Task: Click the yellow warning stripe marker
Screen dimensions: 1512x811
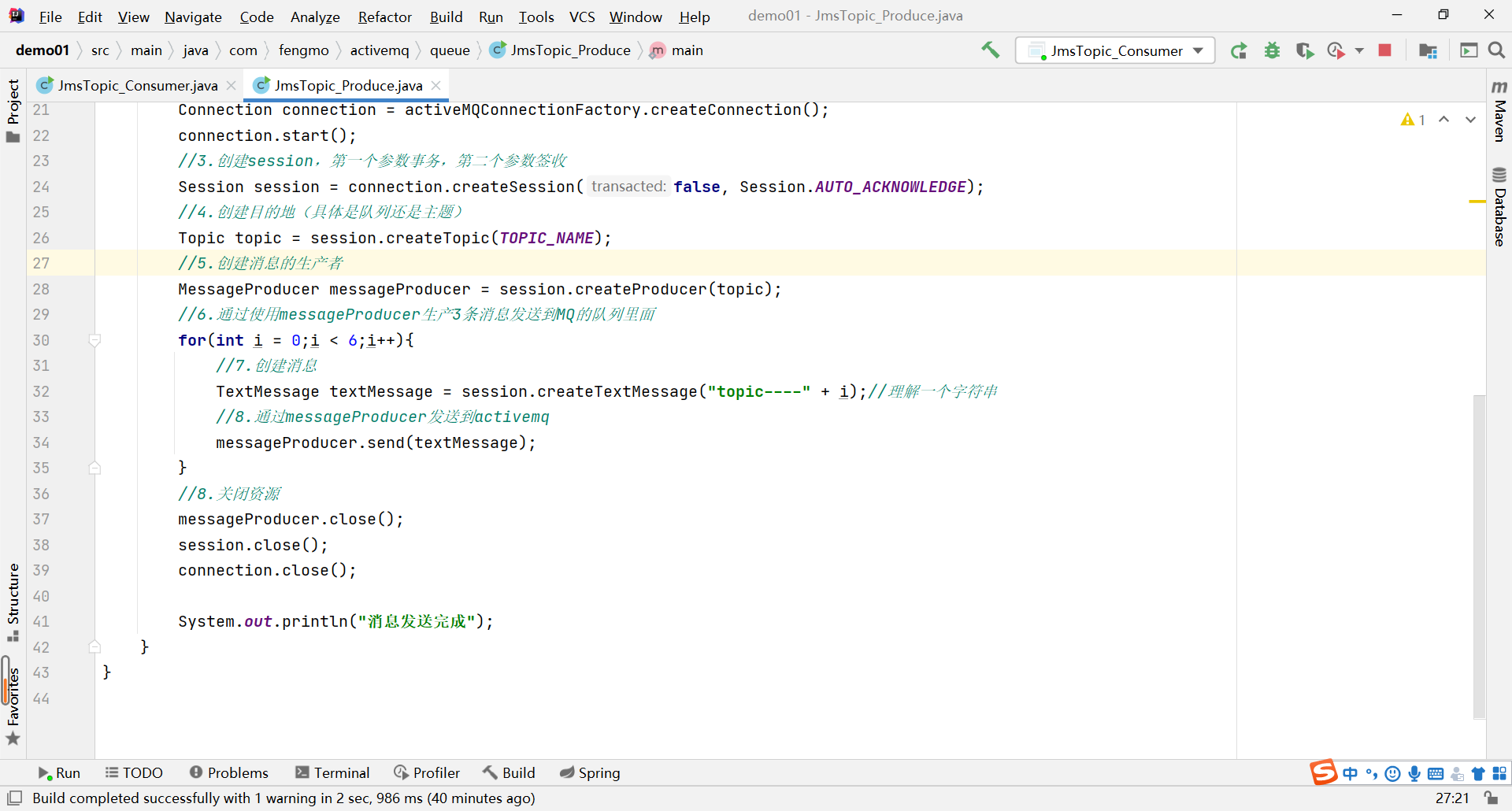Action: pos(1477,202)
